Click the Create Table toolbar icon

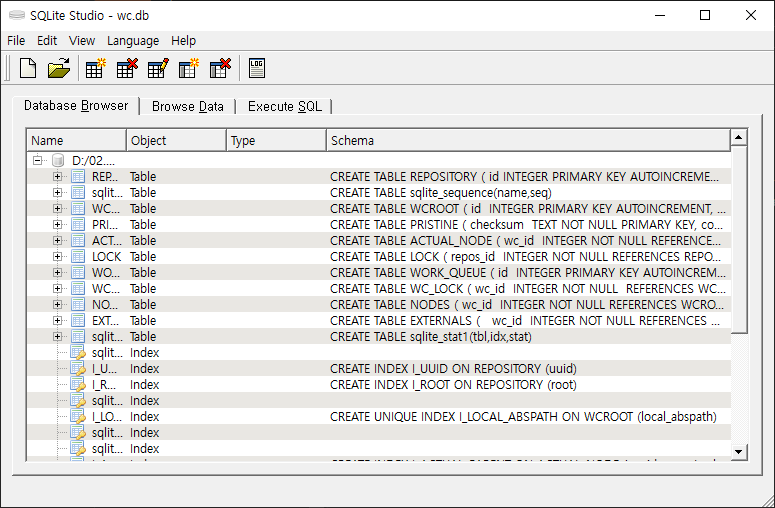coord(95,68)
